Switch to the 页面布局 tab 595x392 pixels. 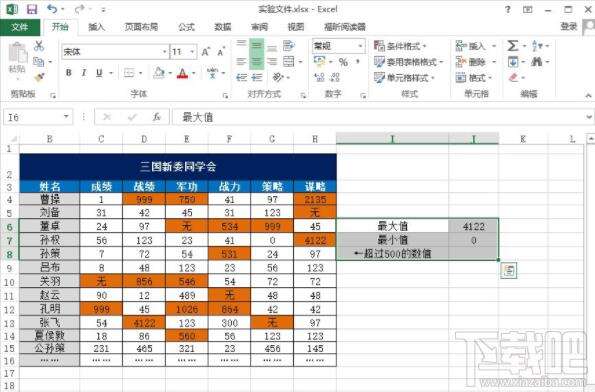(141, 27)
